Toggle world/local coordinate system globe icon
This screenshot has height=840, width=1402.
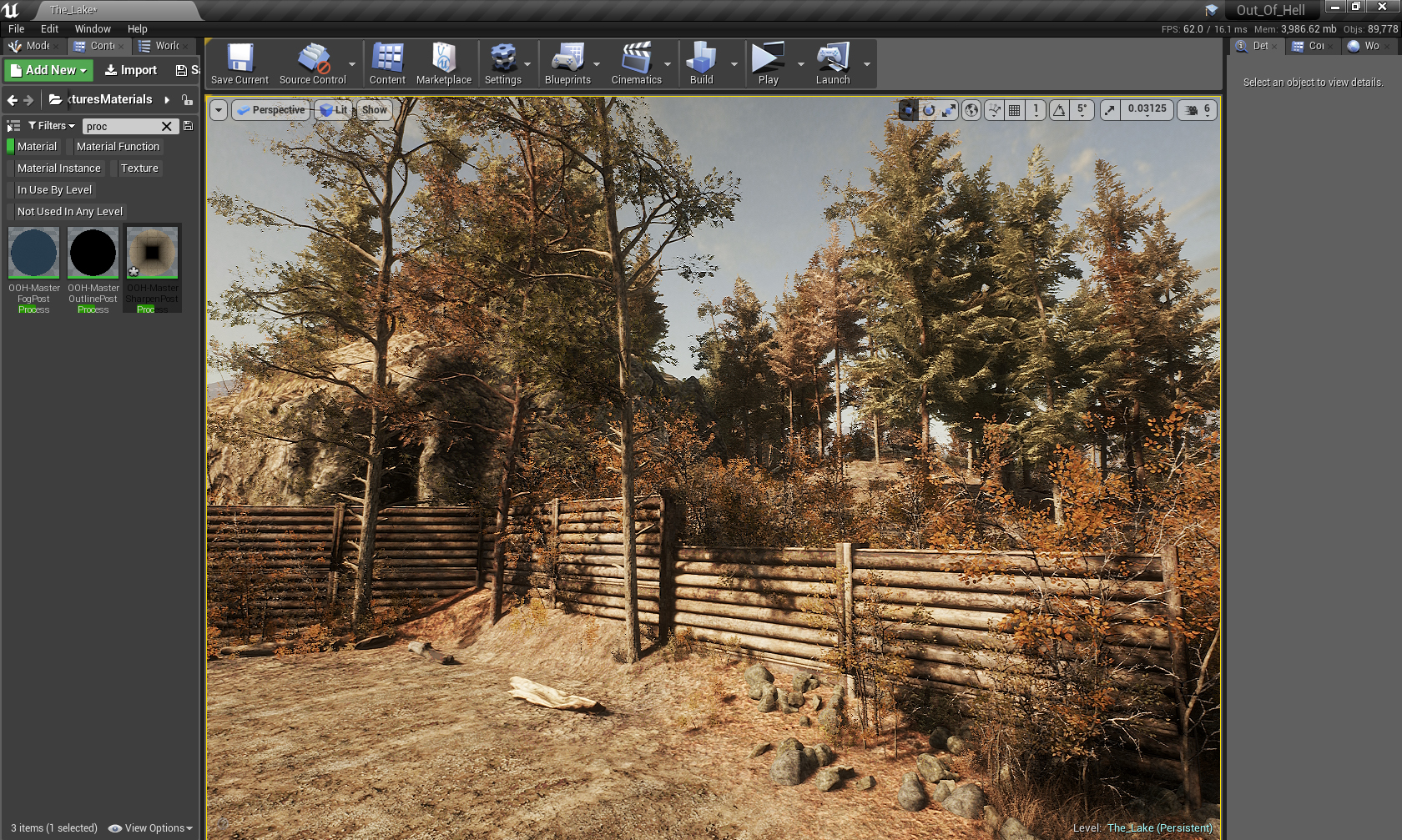pos(971,110)
